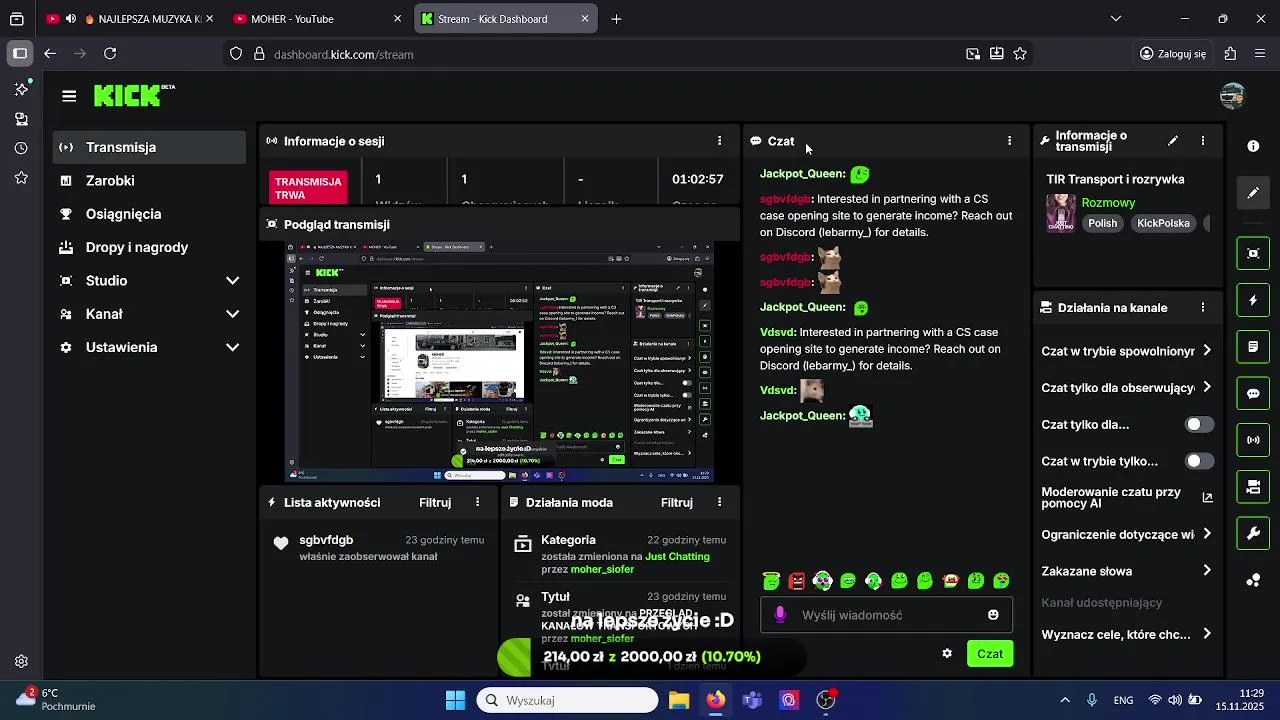Click into the Wyślij wiadomość chat input

(x=885, y=615)
